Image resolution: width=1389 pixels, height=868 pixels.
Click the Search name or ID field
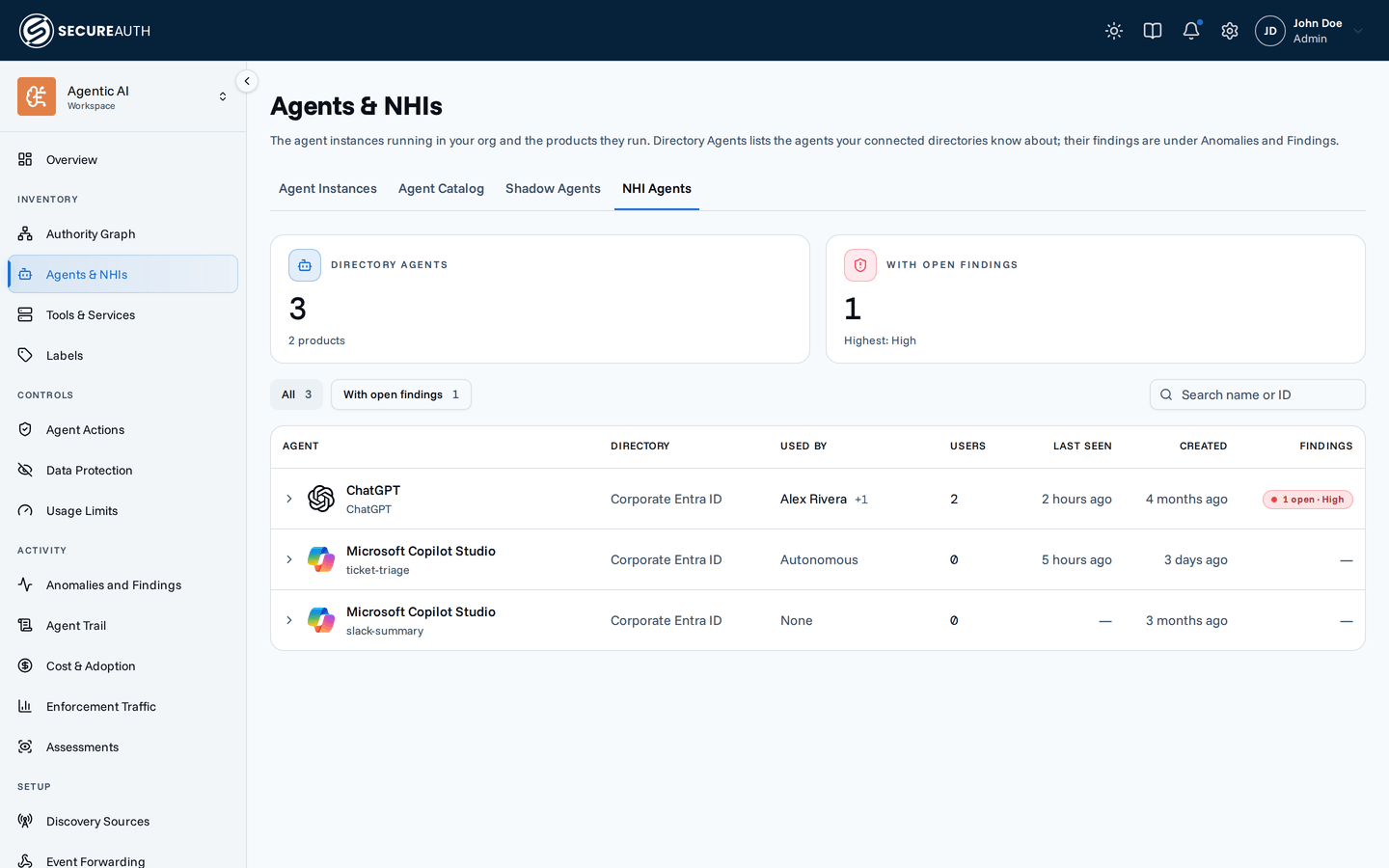1258,394
